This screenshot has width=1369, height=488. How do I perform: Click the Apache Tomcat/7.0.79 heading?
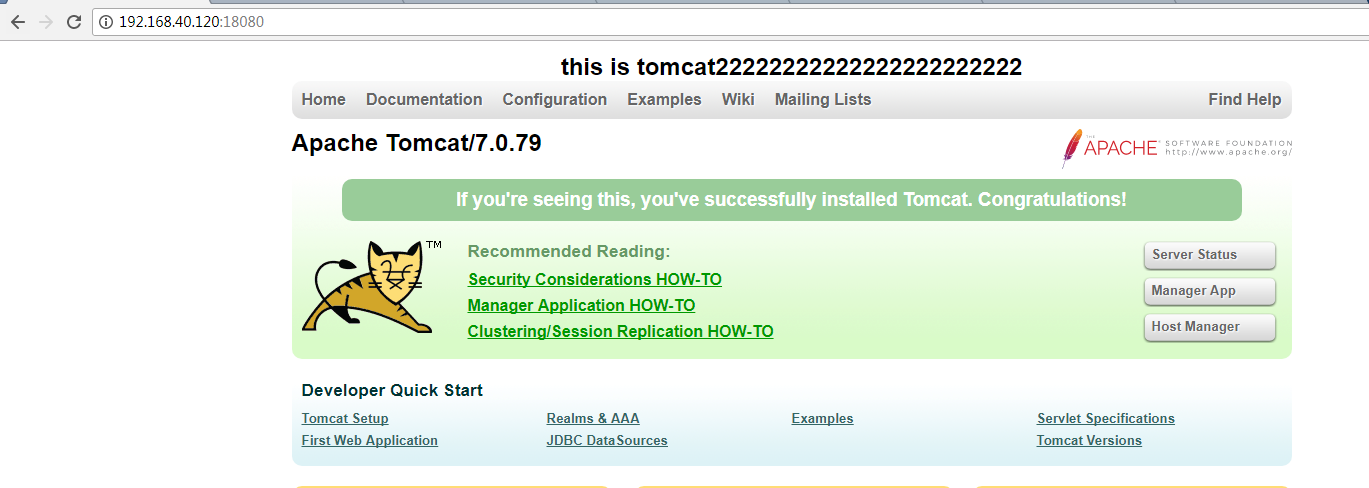coord(416,143)
